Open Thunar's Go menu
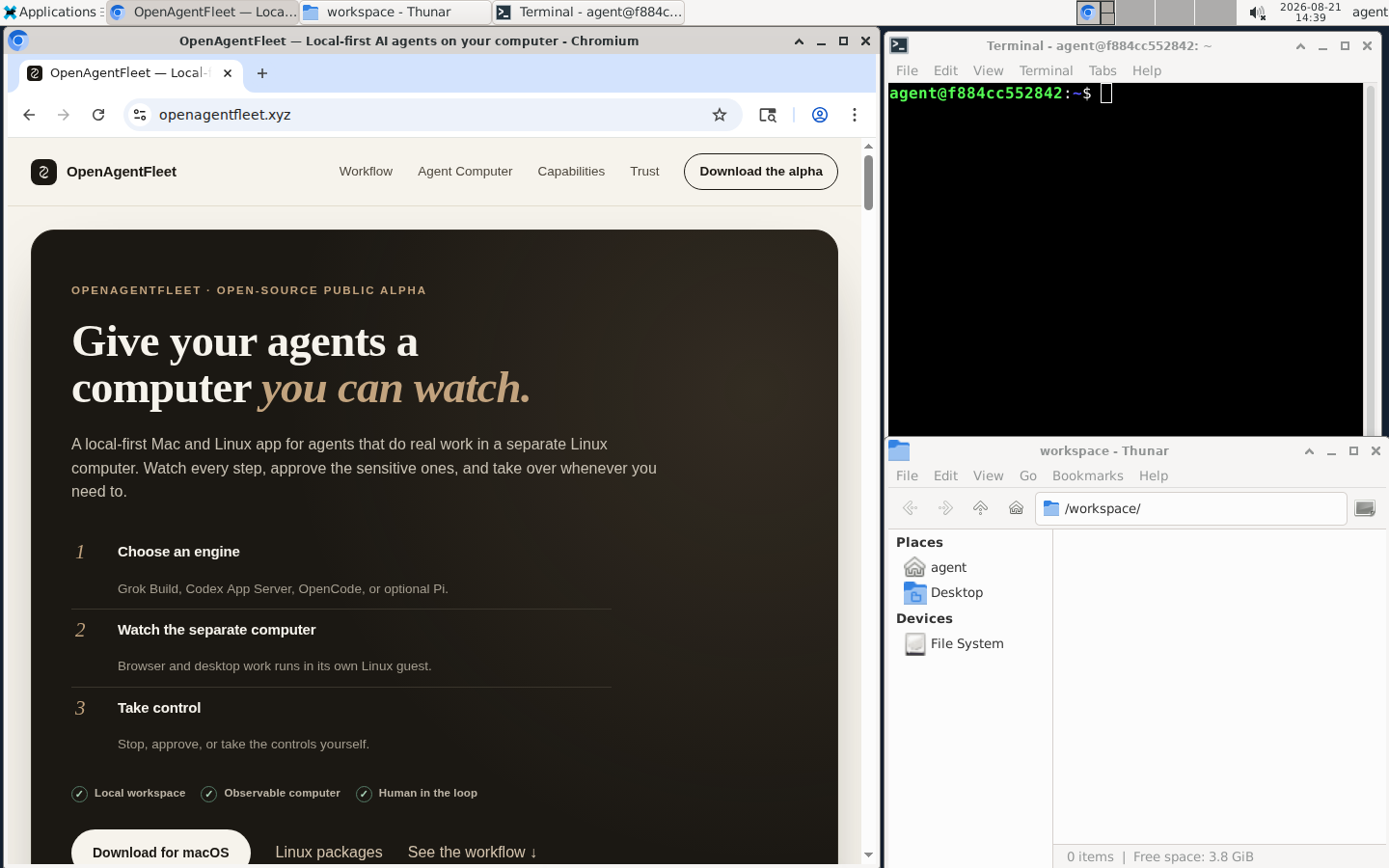The width and height of the screenshot is (1389, 868). click(1028, 475)
